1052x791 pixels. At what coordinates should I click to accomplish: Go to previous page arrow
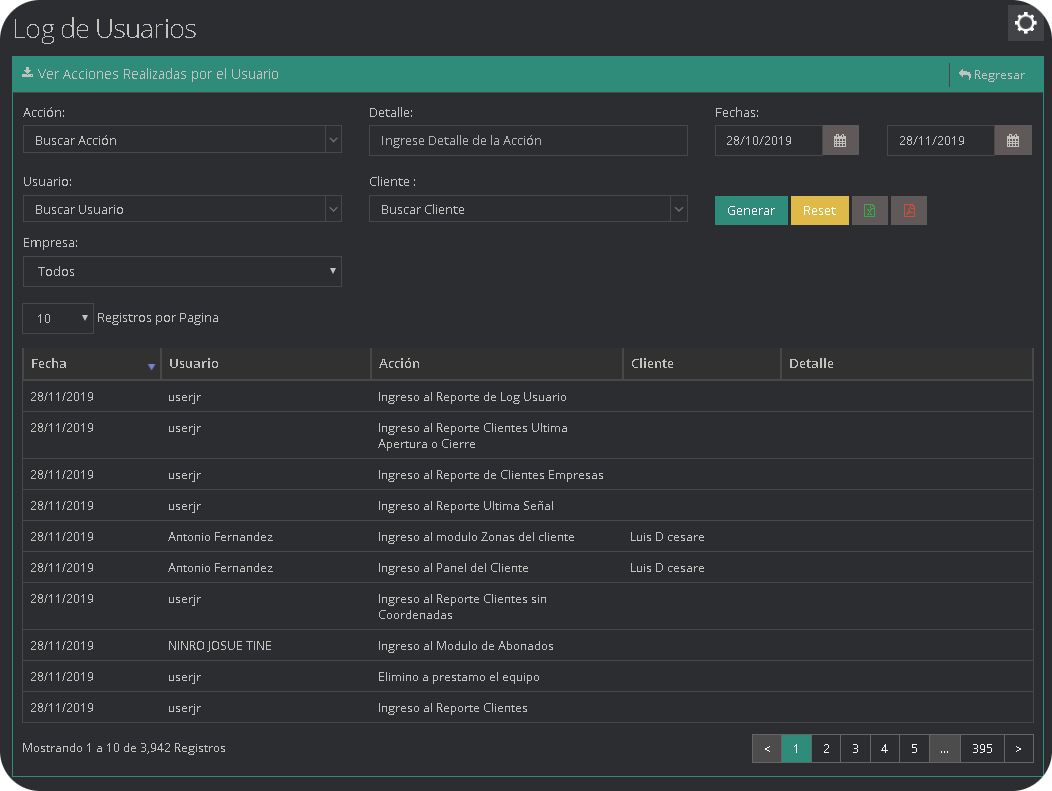click(766, 748)
